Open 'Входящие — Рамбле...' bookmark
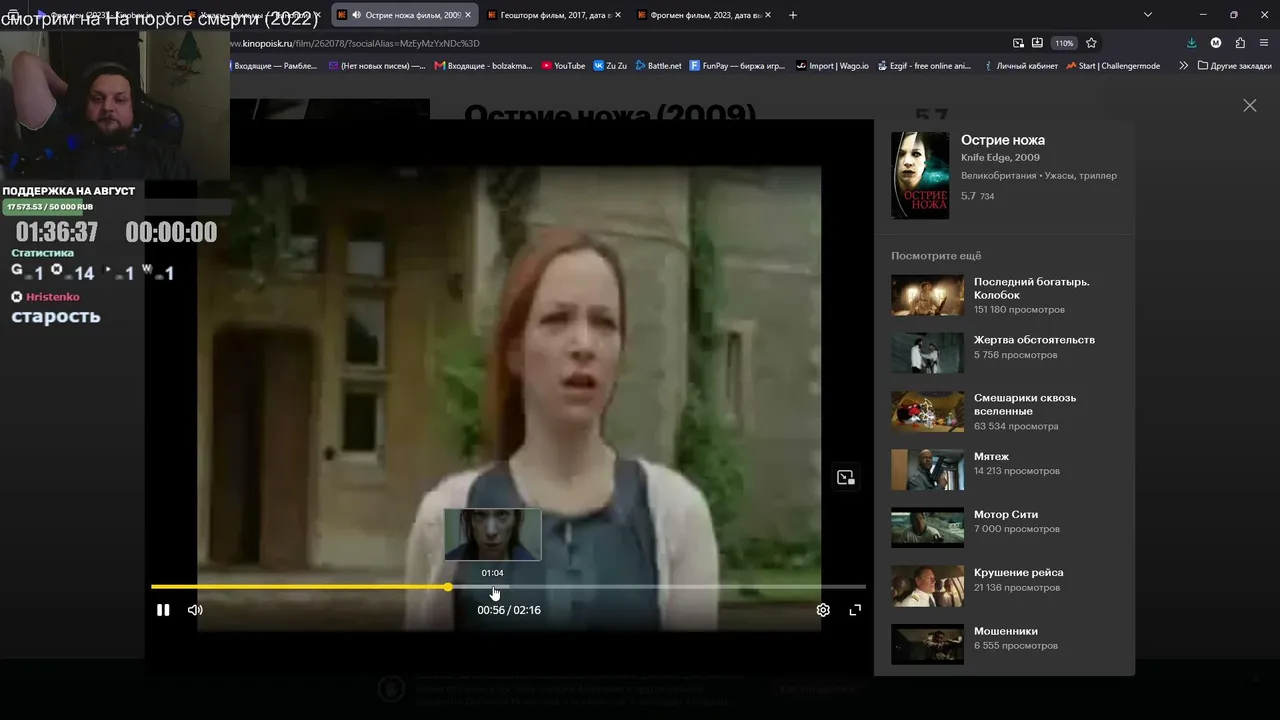This screenshot has width=1280, height=720. pyautogui.click(x=274, y=66)
